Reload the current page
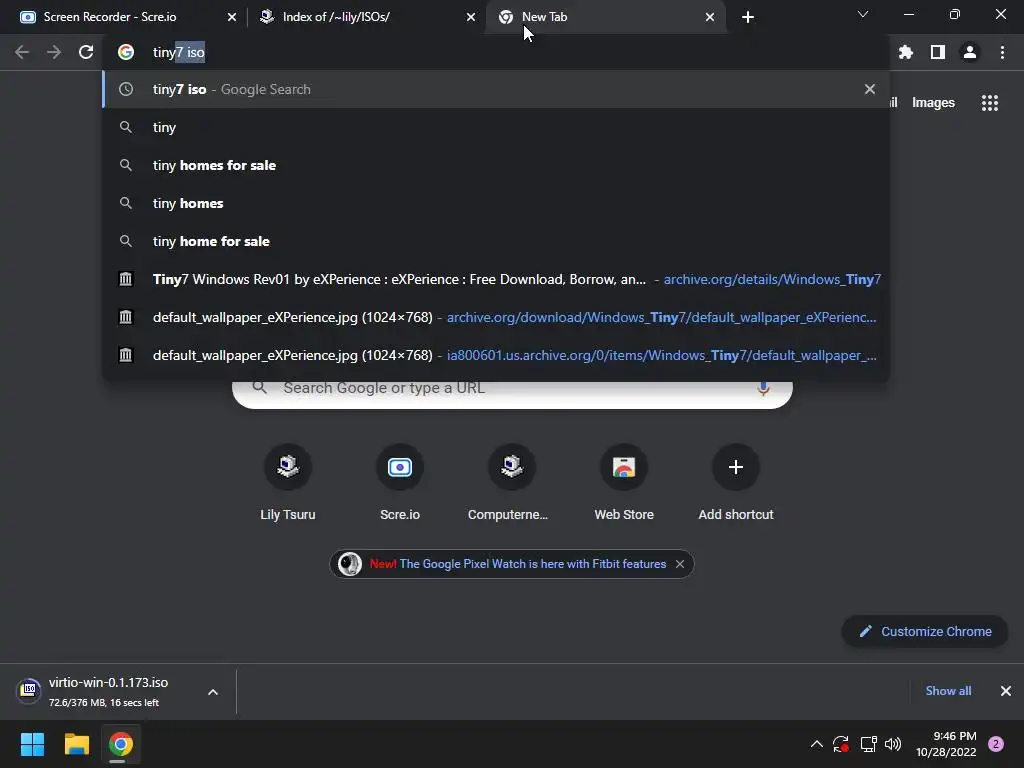 pyautogui.click(x=86, y=52)
